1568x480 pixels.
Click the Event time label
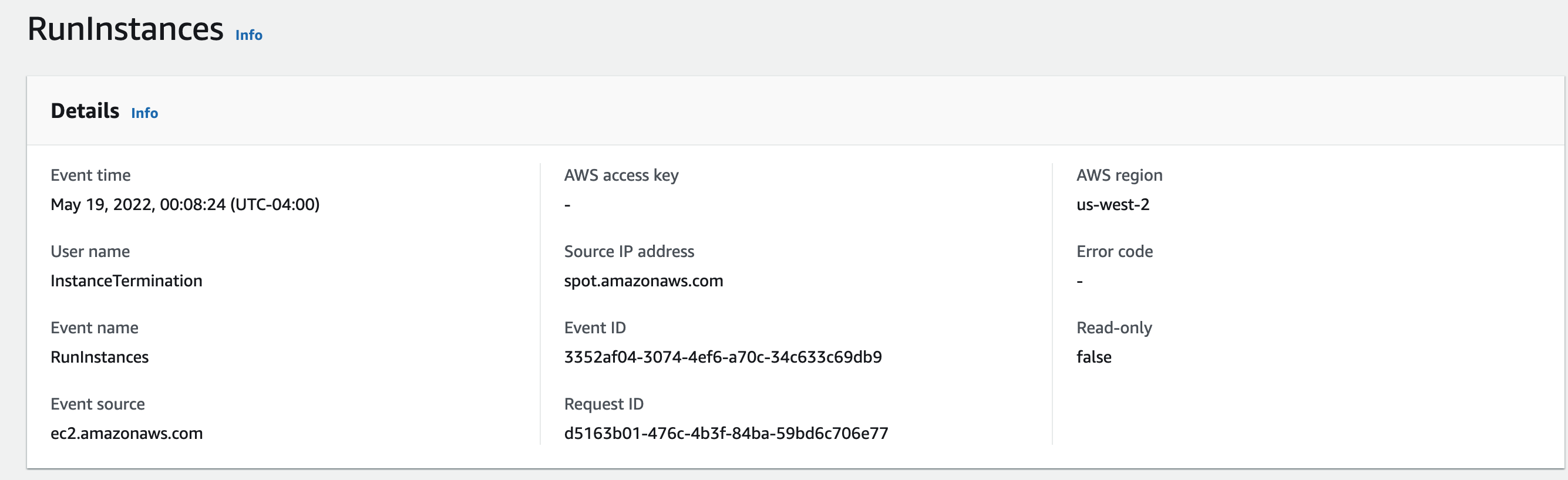(x=90, y=175)
